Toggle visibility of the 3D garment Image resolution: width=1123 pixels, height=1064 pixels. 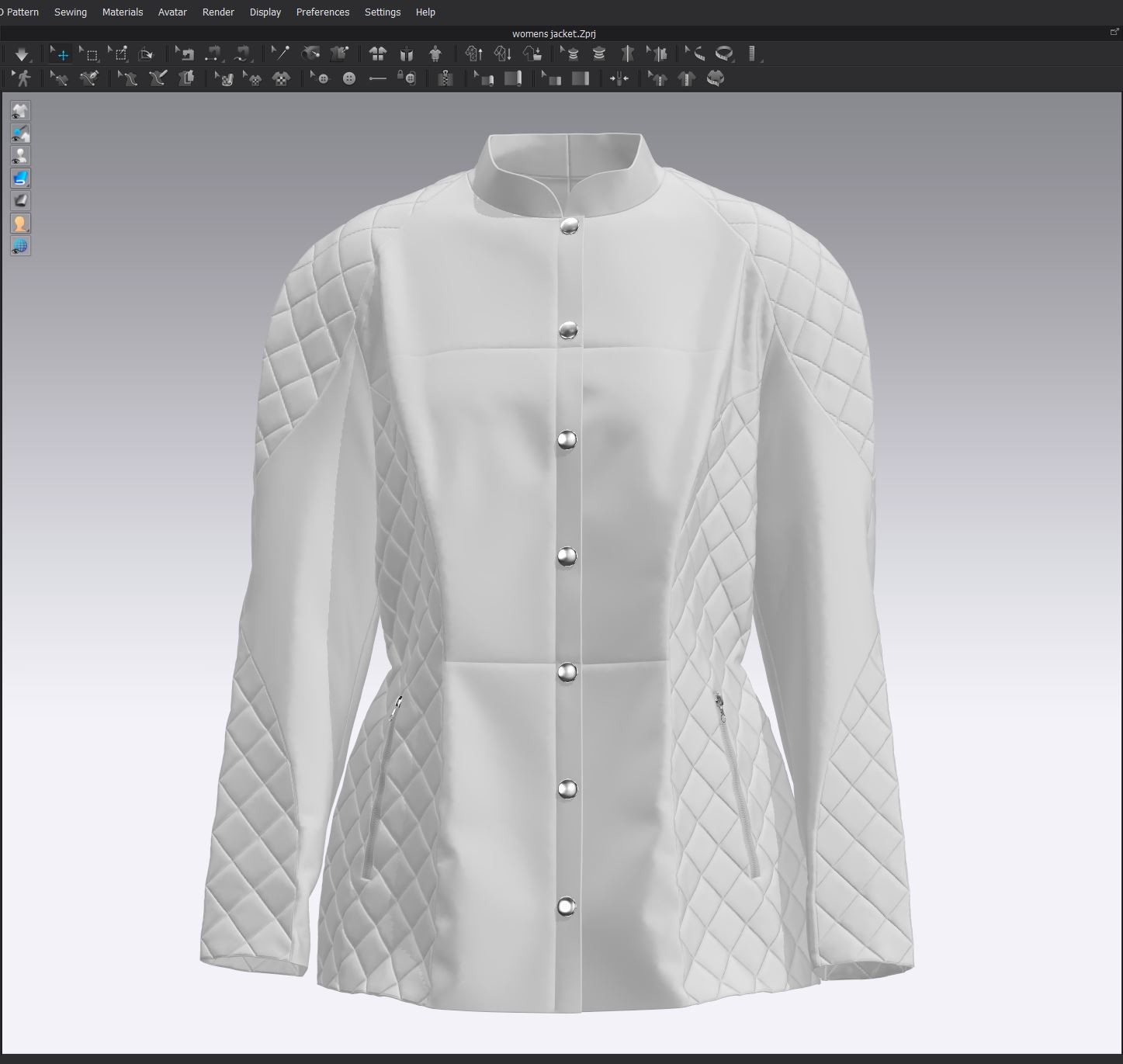tap(21, 111)
